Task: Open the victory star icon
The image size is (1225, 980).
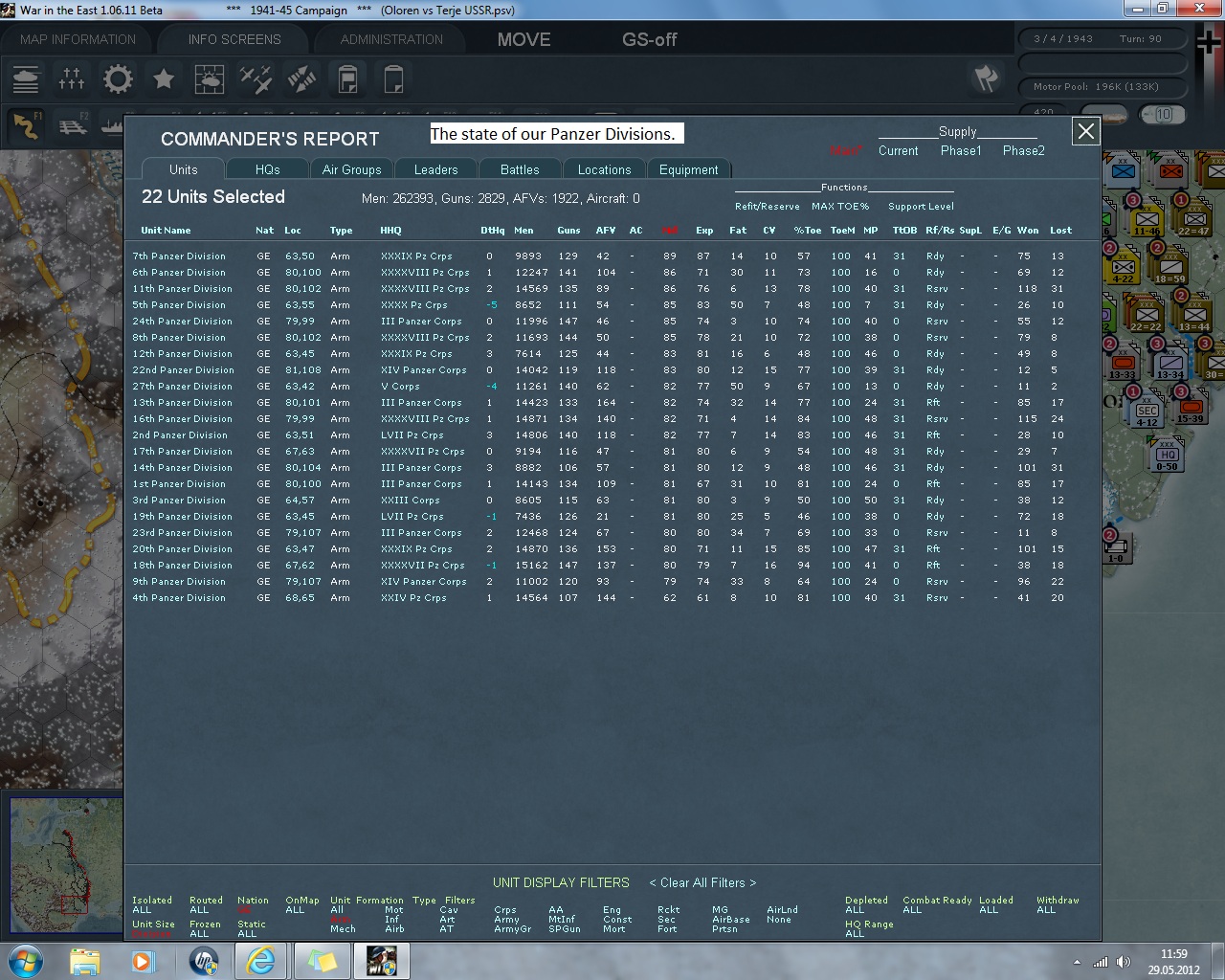Action: point(164,79)
